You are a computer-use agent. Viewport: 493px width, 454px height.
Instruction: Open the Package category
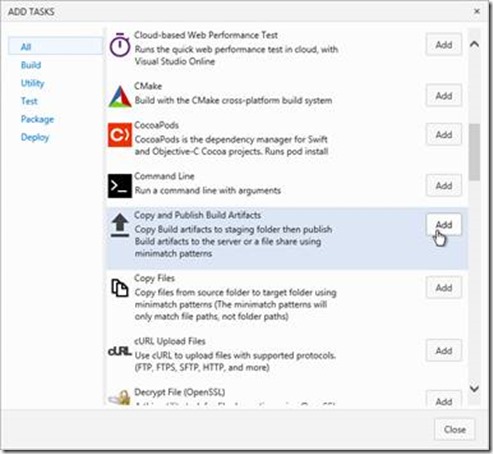[x=37, y=119]
